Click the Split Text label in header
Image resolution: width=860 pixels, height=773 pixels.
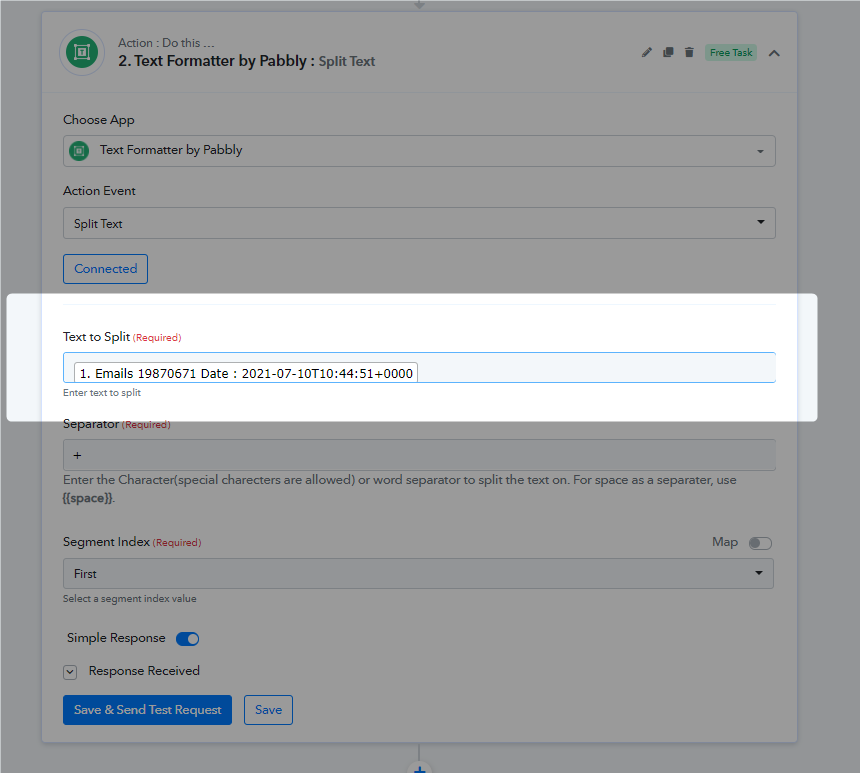point(347,61)
